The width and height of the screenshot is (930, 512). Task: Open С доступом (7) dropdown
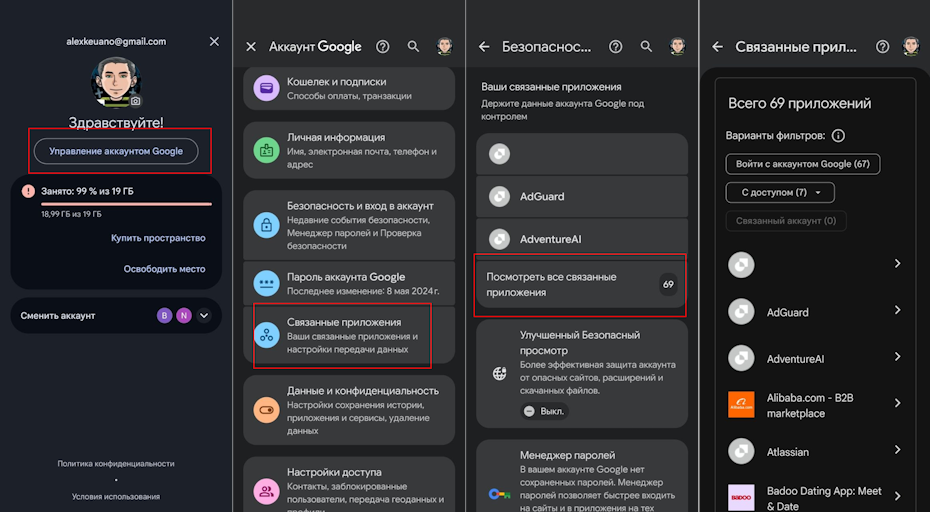point(780,192)
